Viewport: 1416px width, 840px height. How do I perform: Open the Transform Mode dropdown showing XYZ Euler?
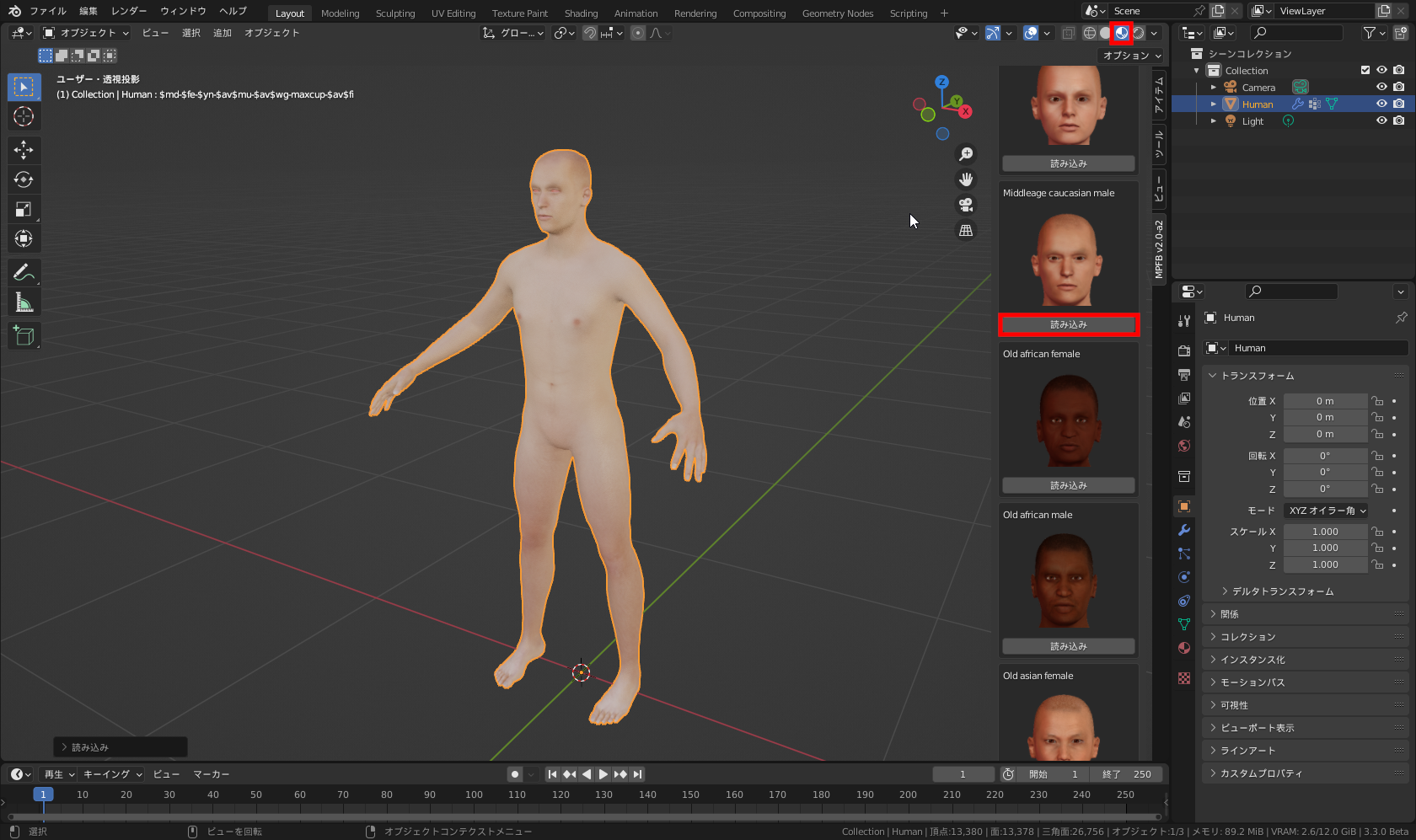click(1326, 510)
